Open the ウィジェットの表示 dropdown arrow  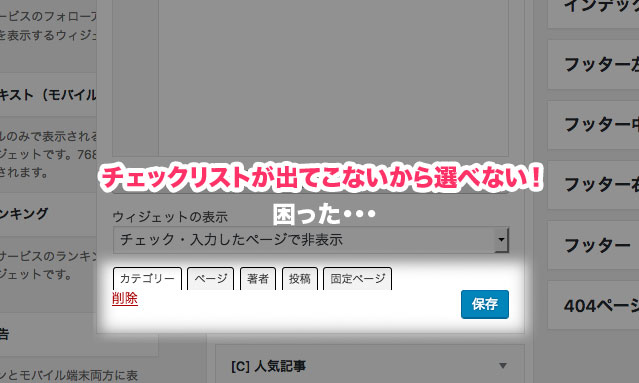(501, 240)
